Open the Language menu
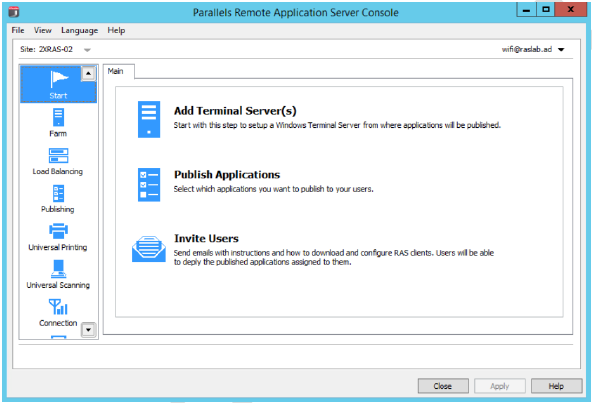This screenshot has width=592, height=403. (79, 30)
